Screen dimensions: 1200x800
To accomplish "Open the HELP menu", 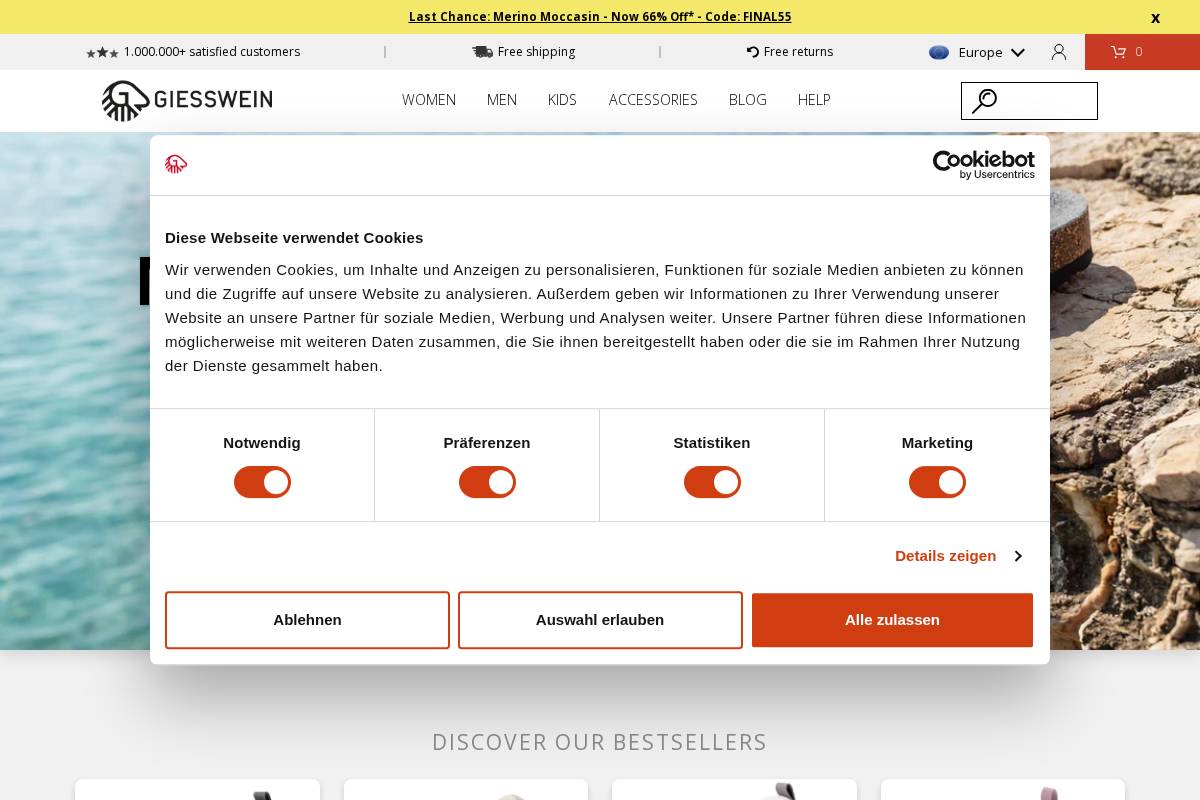I will (x=814, y=100).
